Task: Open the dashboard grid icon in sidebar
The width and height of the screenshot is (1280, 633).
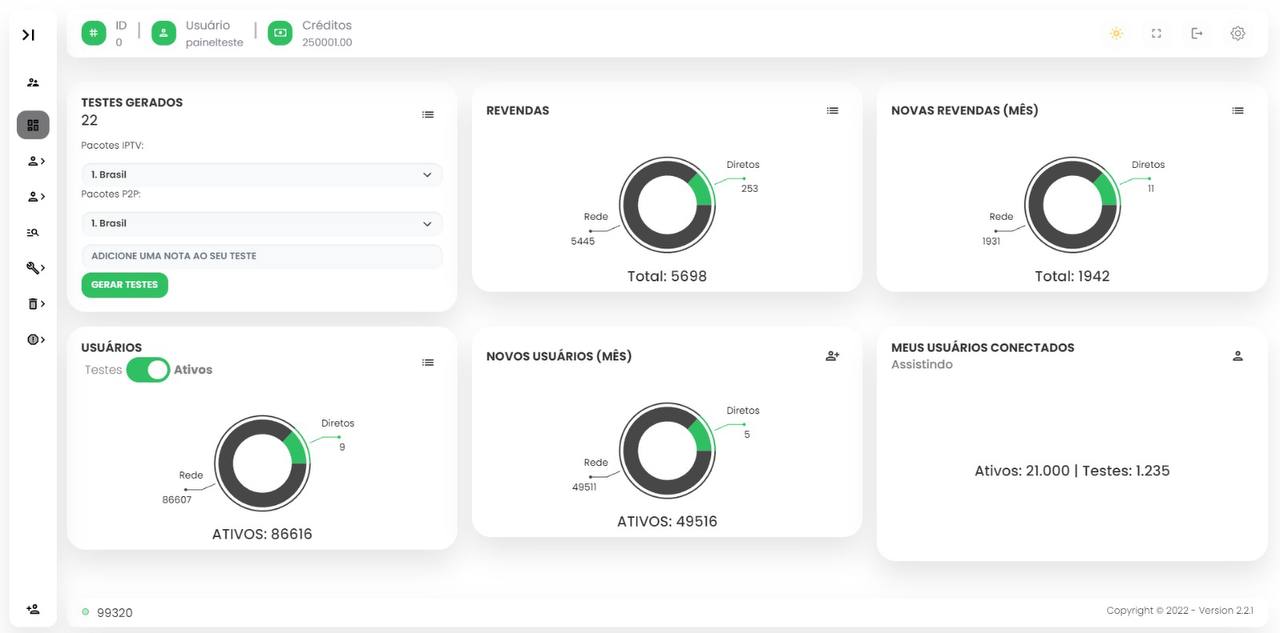Action: tap(33, 125)
